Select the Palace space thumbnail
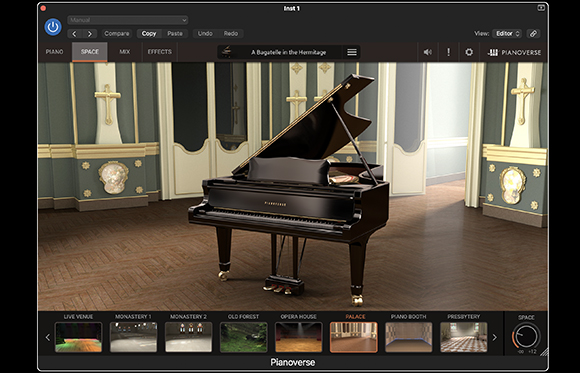 [354, 337]
